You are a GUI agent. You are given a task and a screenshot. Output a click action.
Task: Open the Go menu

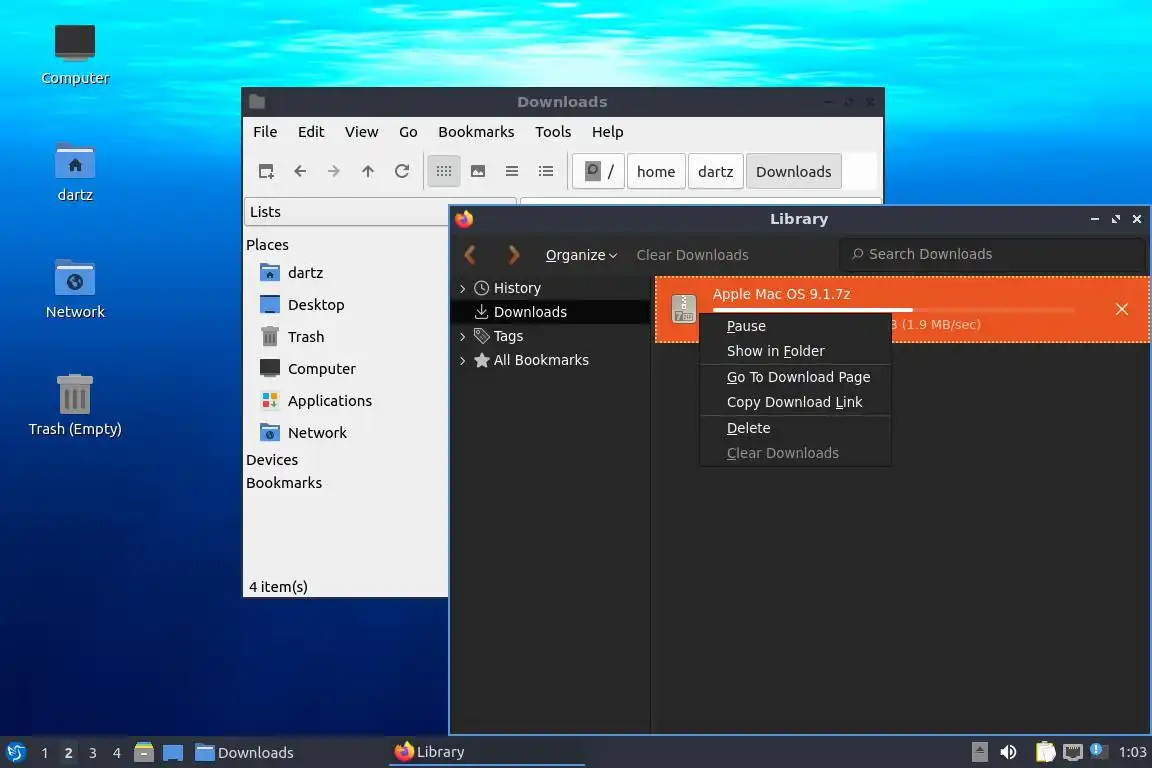[408, 132]
